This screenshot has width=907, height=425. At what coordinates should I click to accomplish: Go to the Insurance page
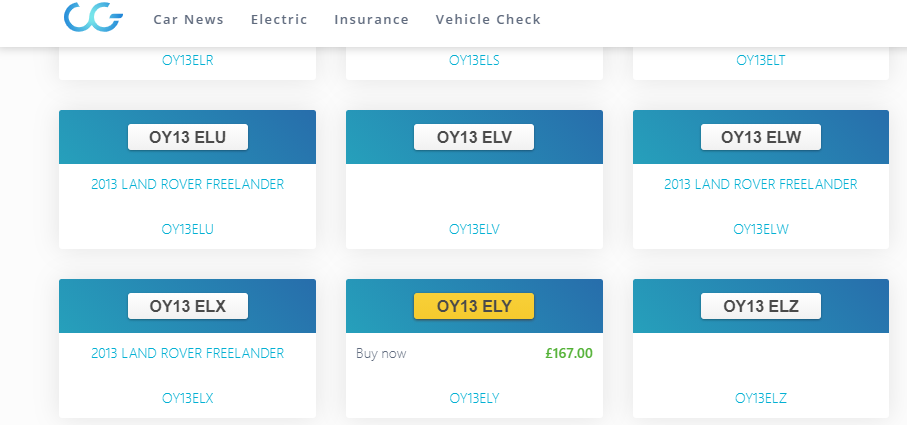(x=371, y=19)
